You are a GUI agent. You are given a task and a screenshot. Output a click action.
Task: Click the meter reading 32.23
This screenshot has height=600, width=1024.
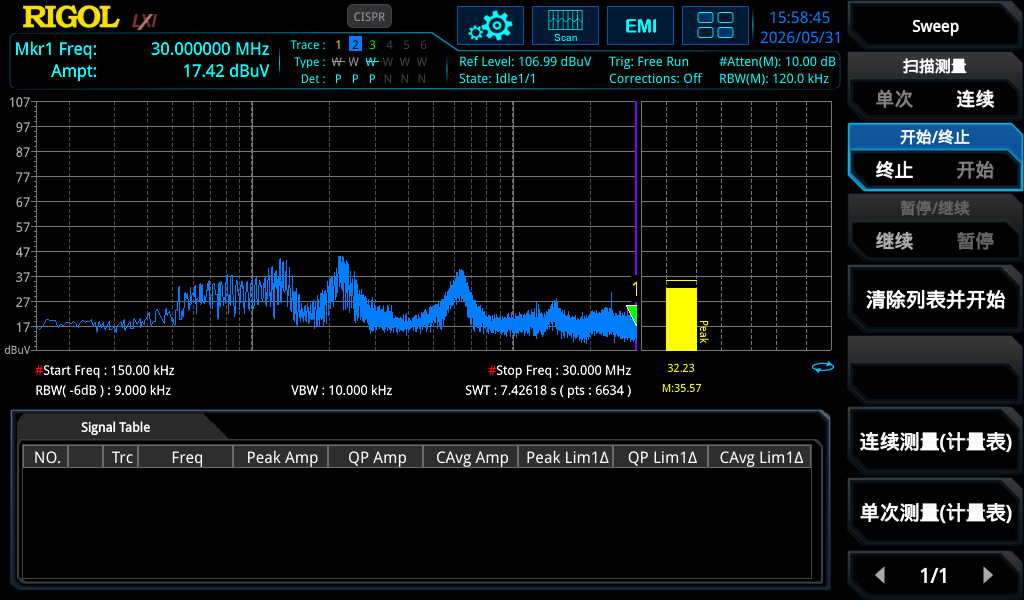click(x=680, y=368)
